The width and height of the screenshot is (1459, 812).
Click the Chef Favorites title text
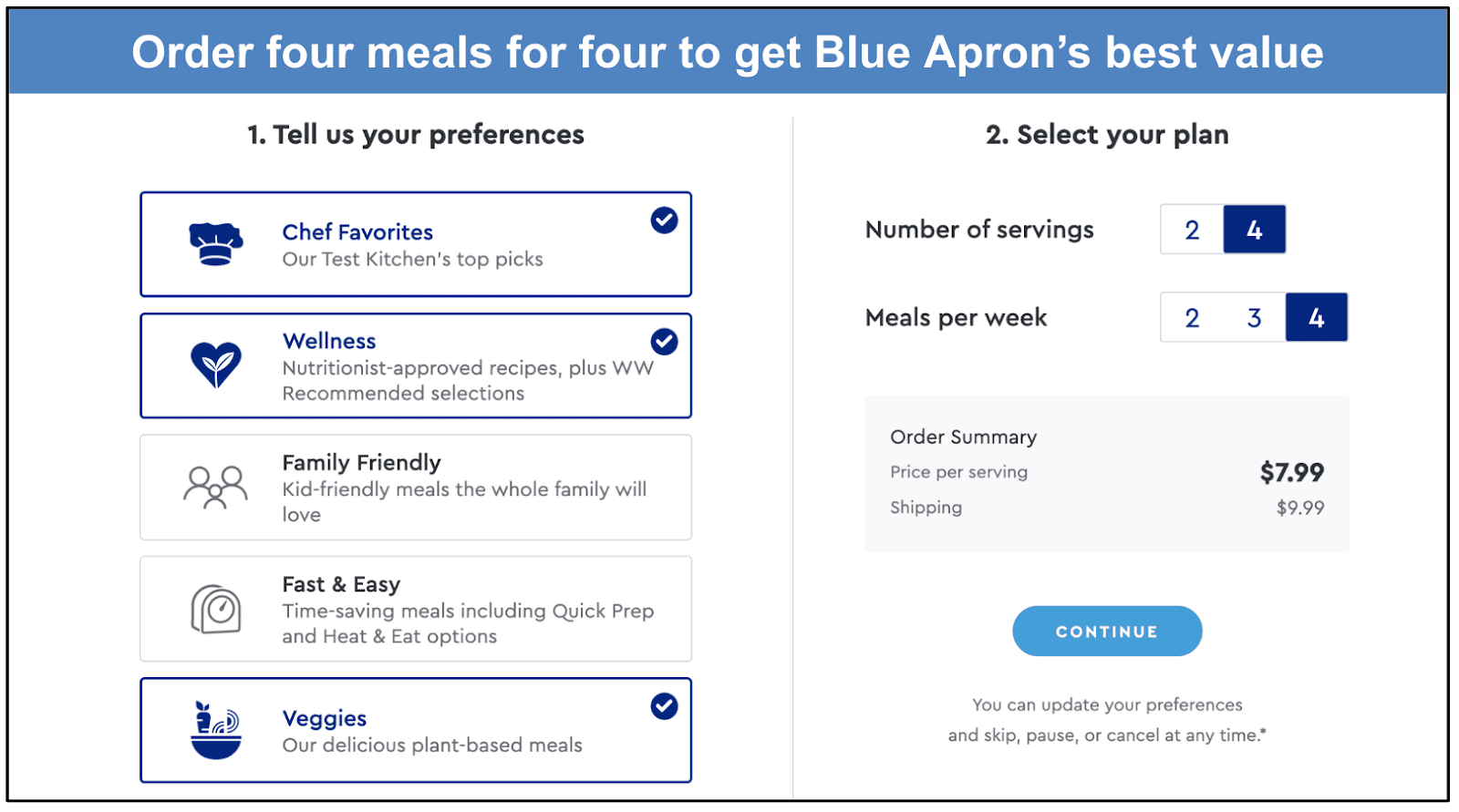pos(357,232)
